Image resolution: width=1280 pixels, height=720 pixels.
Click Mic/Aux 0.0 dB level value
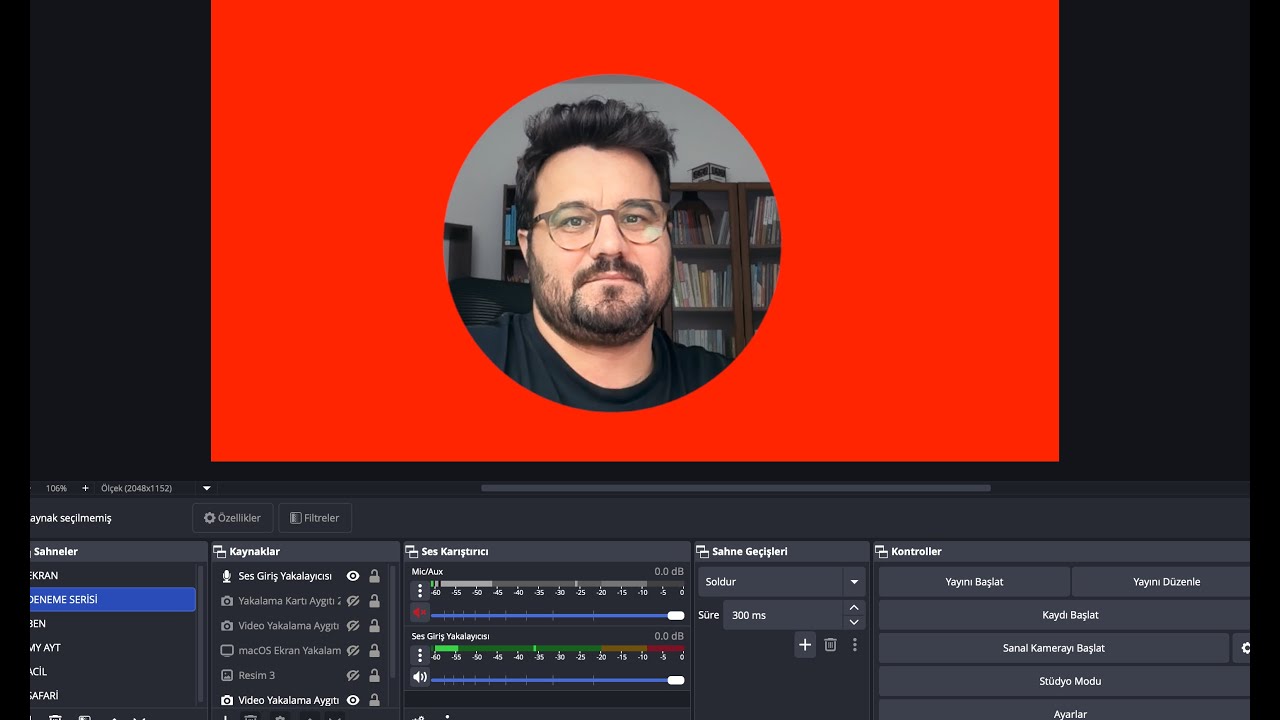click(669, 572)
